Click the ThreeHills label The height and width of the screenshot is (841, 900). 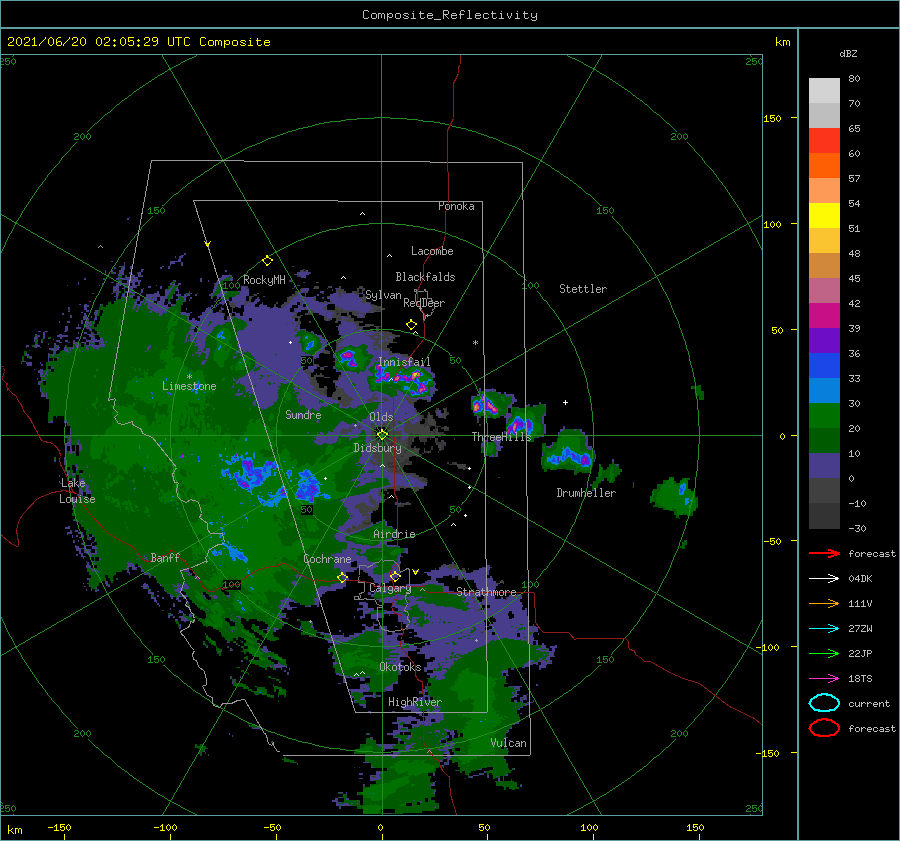pos(502,437)
